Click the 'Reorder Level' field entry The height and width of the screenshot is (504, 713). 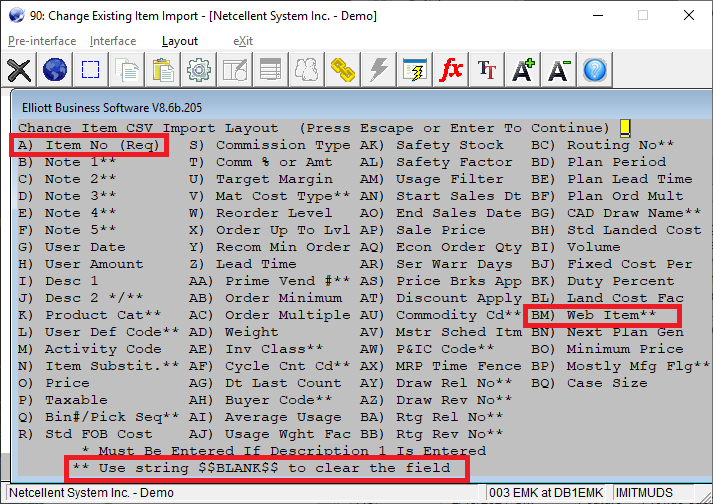click(261, 213)
